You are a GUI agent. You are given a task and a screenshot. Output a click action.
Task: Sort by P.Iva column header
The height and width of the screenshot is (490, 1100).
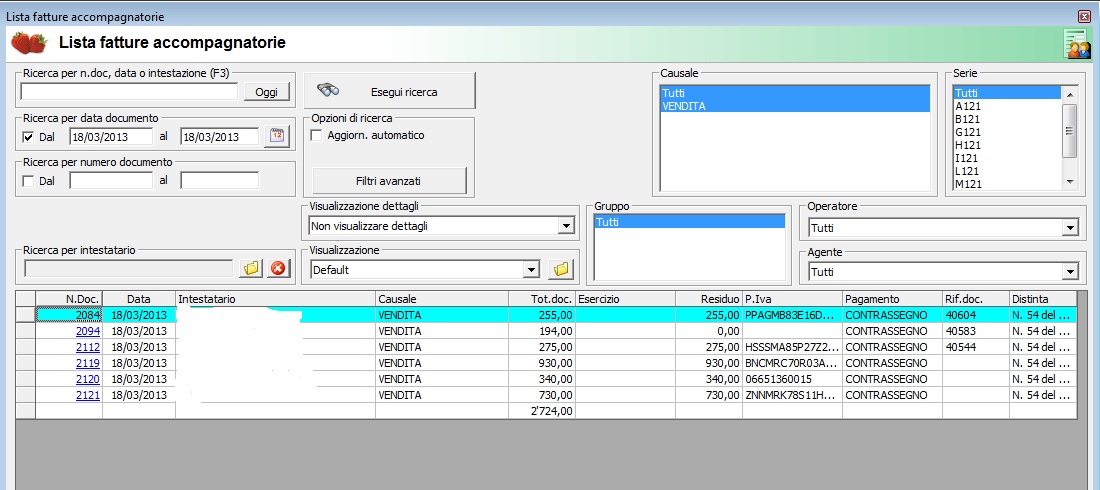pos(792,299)
